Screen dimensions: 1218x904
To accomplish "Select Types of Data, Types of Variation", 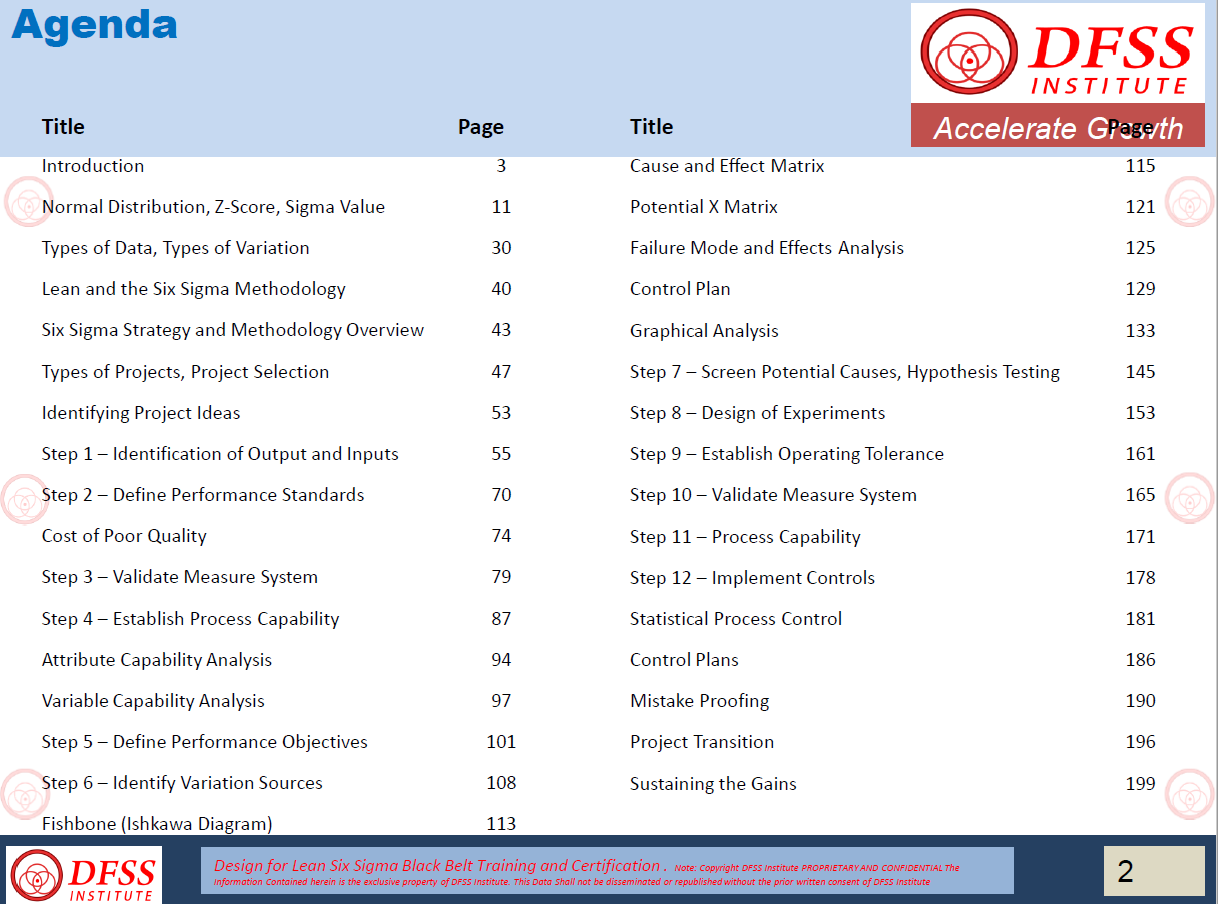I will click(x=176, y=248).
